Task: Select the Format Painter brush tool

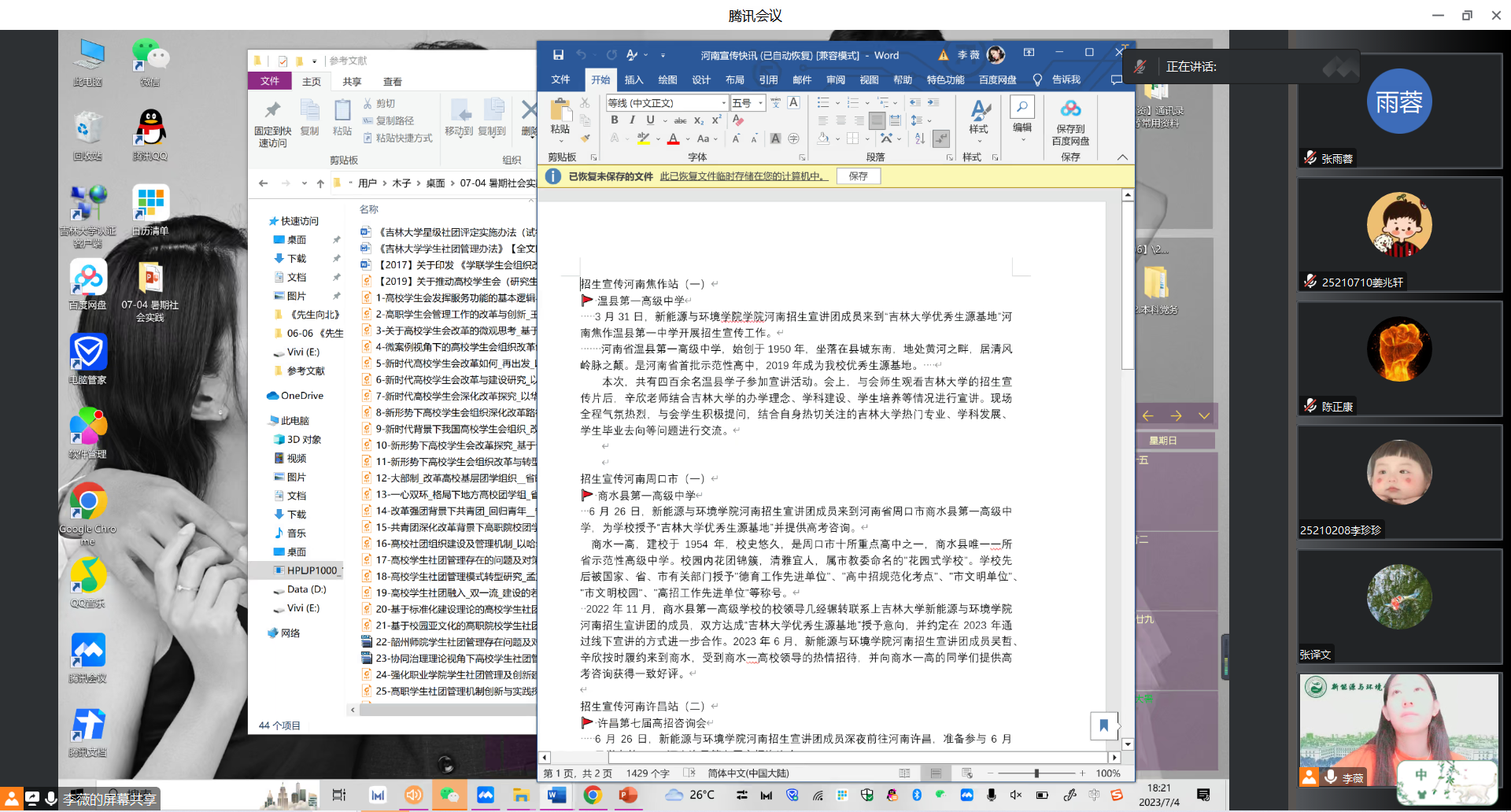Action: [585, 138]
